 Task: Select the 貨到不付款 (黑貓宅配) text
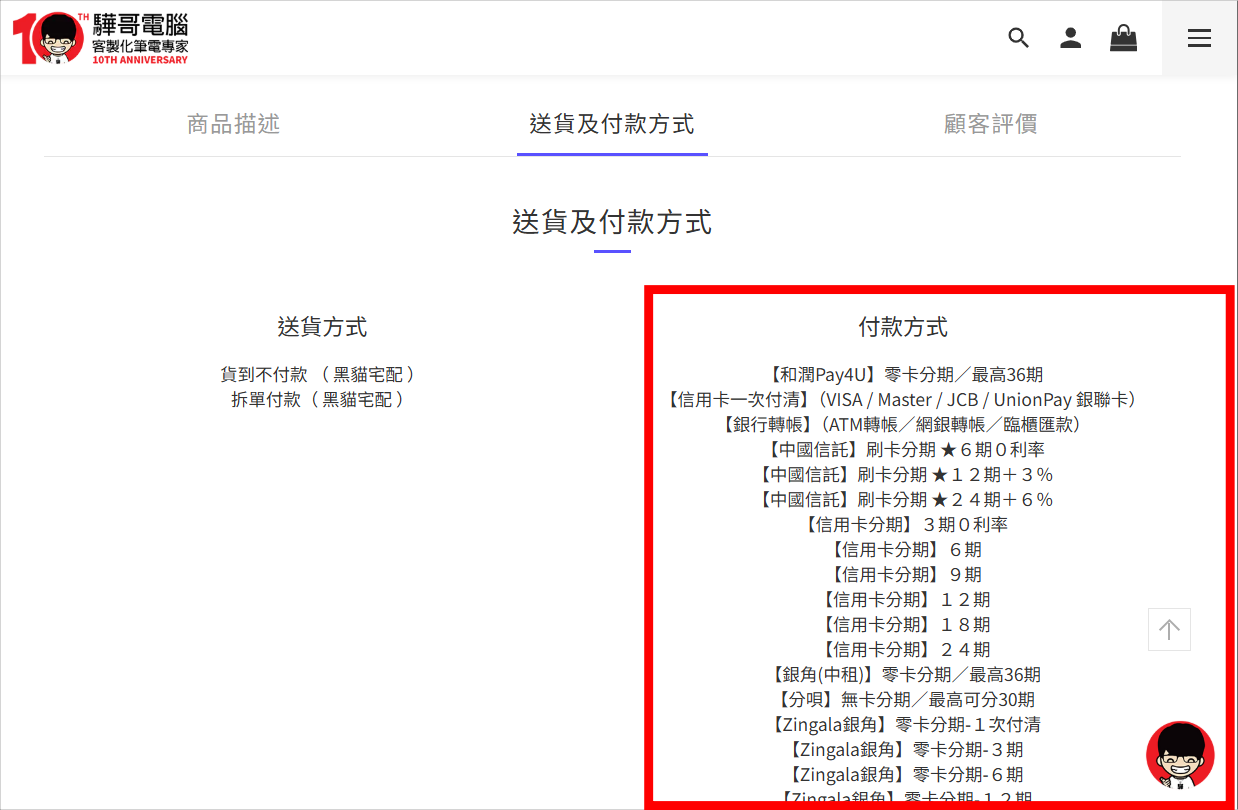(x=318, y=375)
